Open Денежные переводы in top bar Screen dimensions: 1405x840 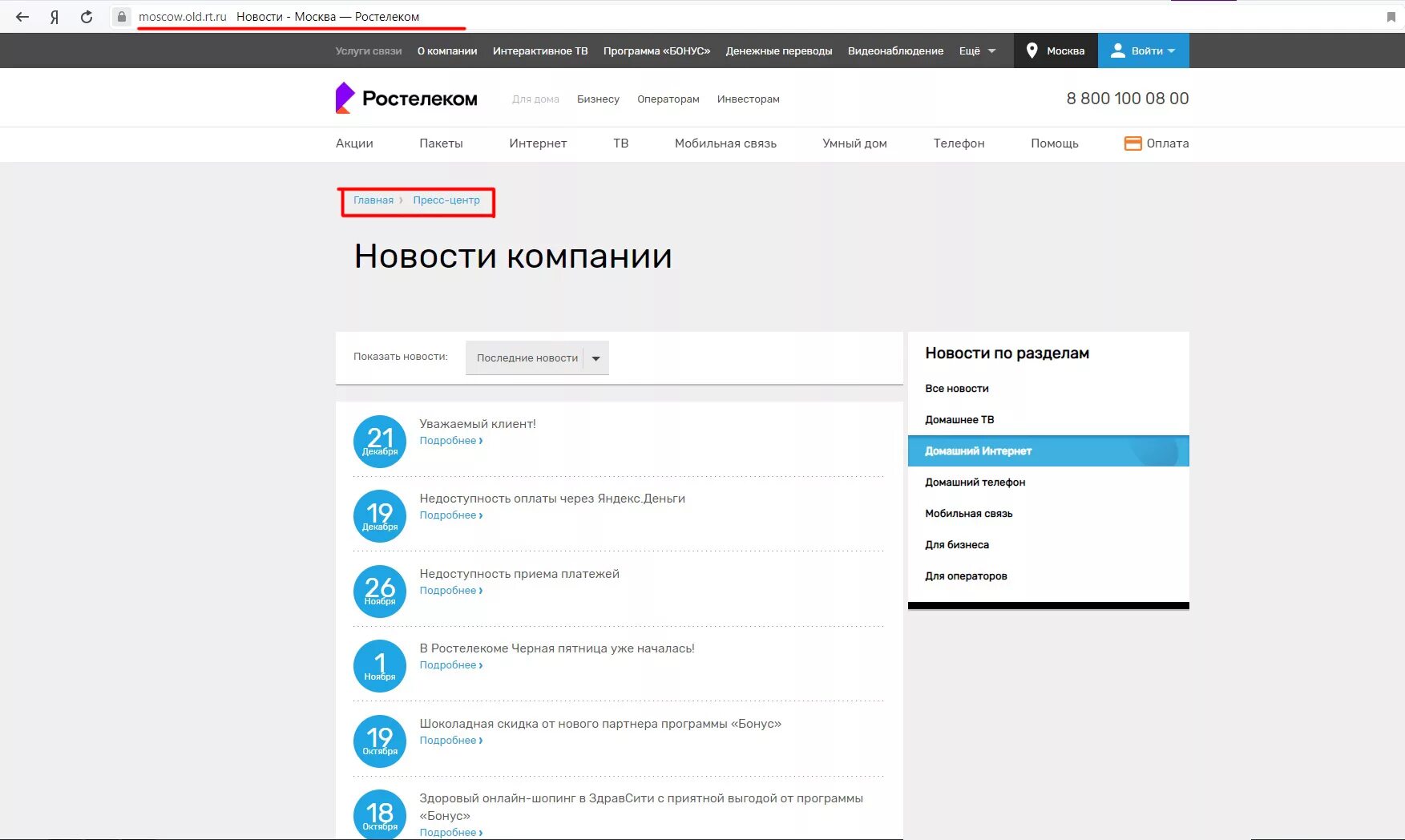coord(779,50)
